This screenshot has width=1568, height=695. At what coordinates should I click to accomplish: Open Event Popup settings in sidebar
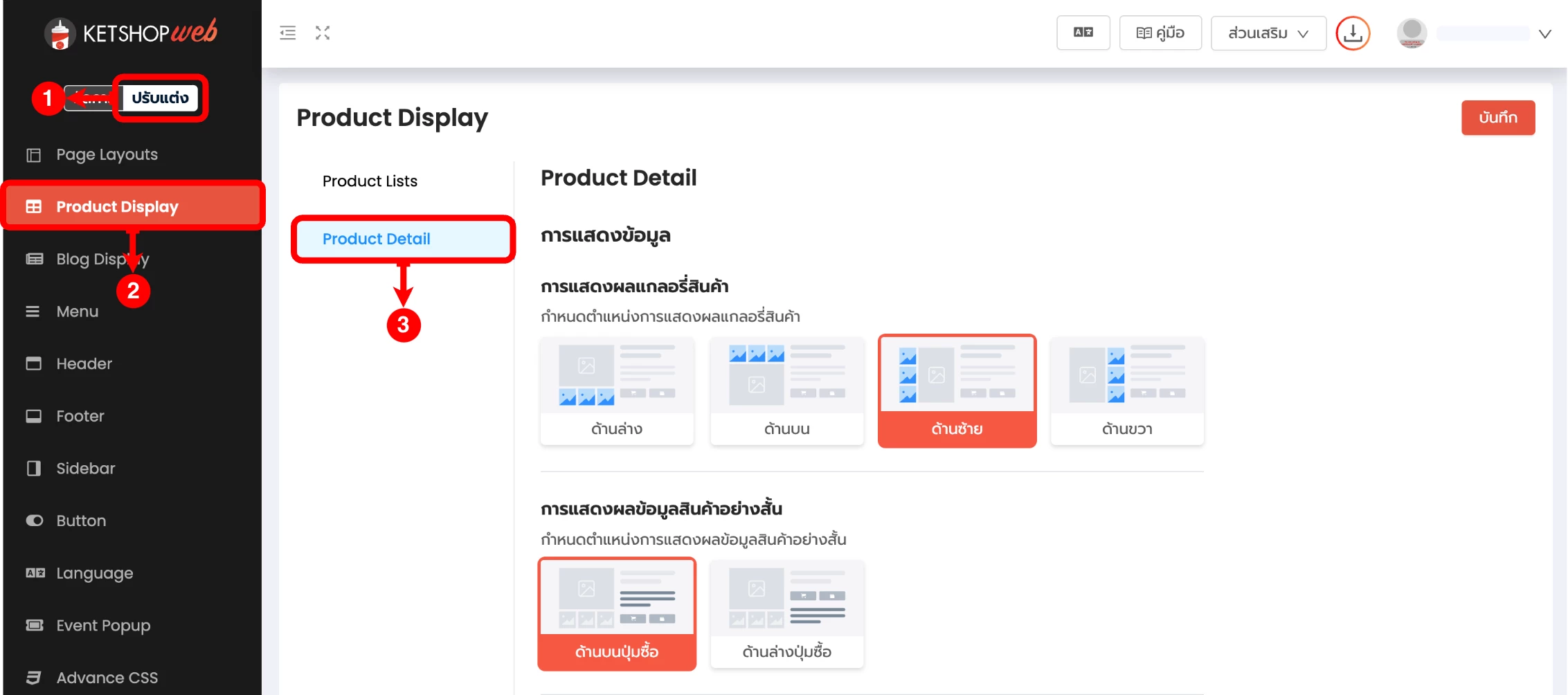click(103, 625)
